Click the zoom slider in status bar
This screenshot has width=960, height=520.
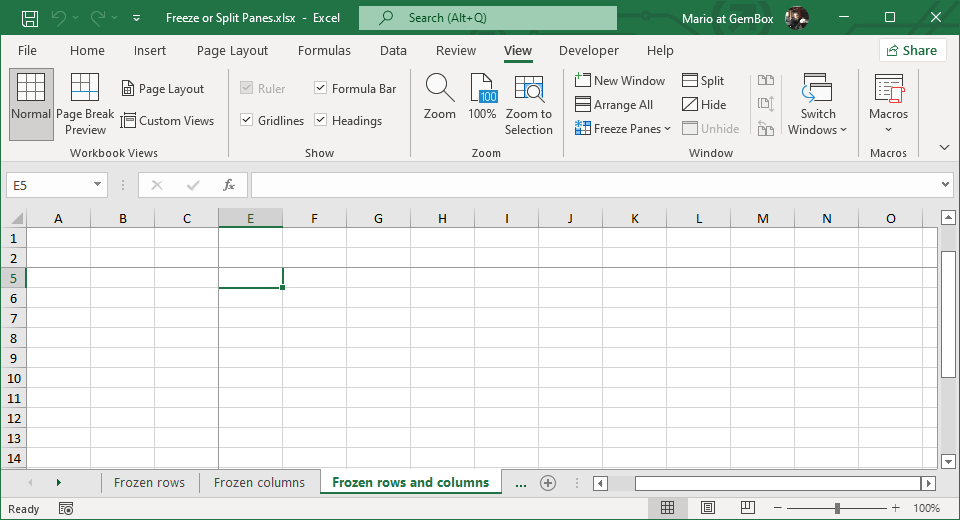click(837, 508)
